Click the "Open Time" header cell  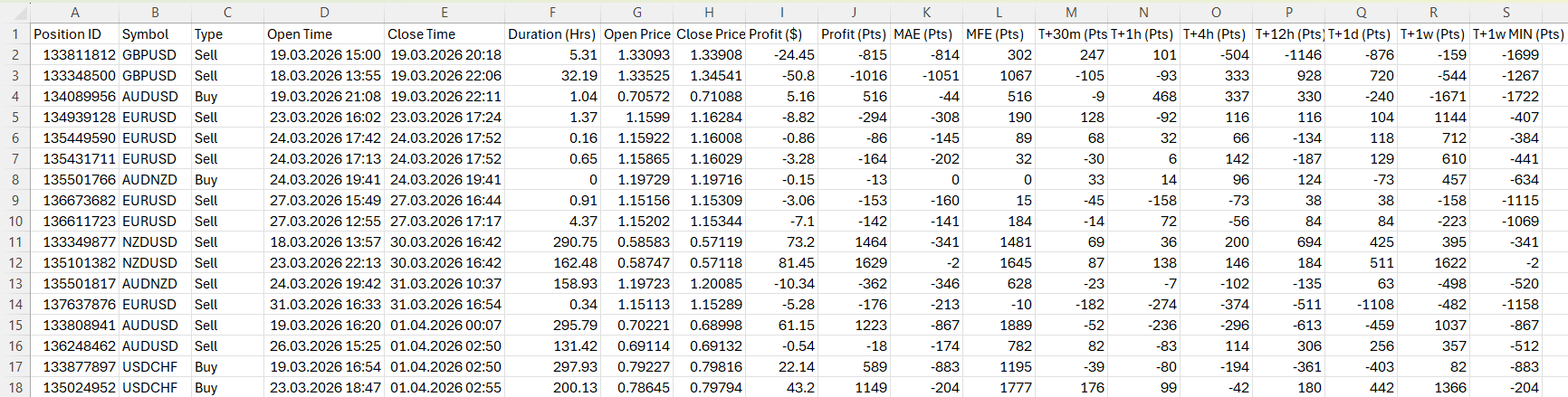[x=324, y=33]
